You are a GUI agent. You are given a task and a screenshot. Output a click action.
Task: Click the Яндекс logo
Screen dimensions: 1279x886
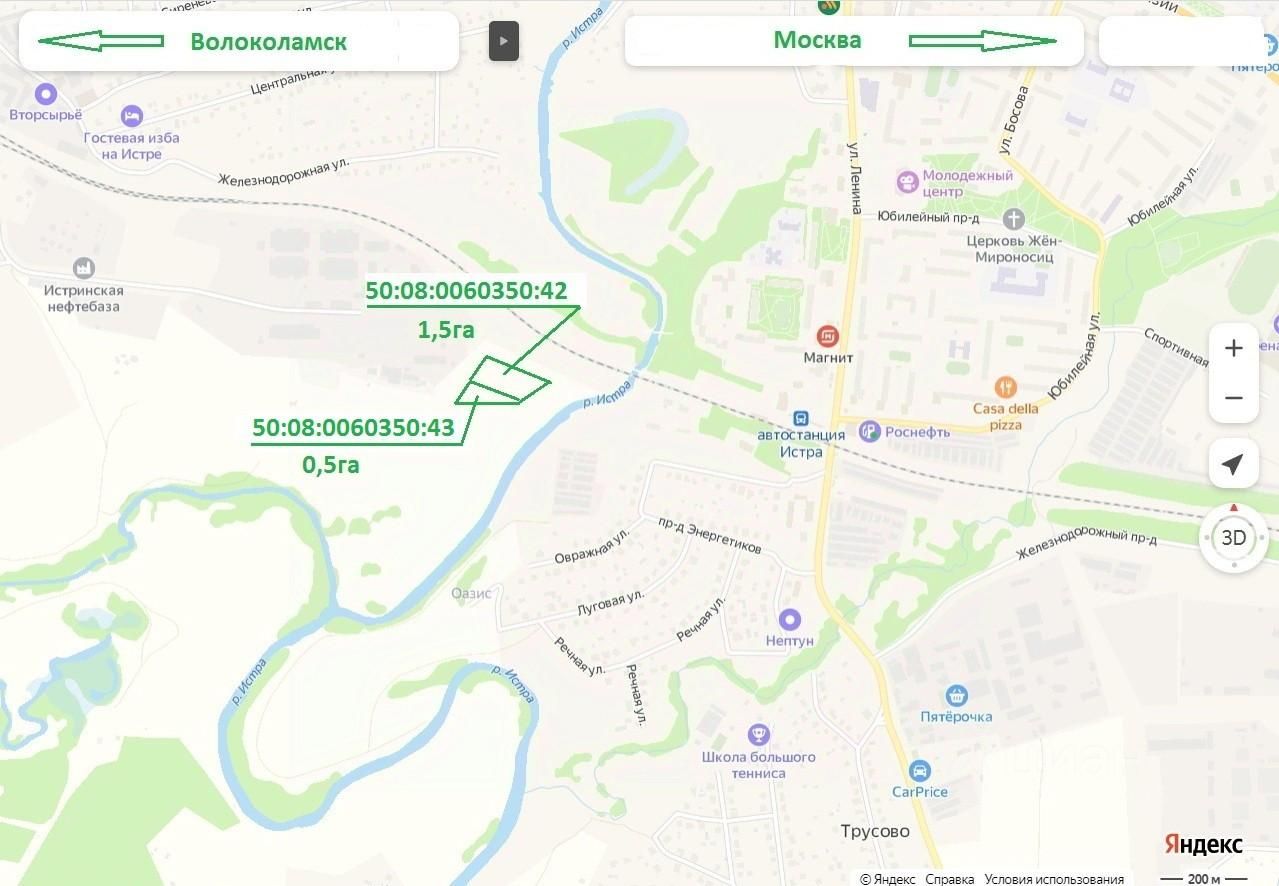click(x=1203, y=844)
